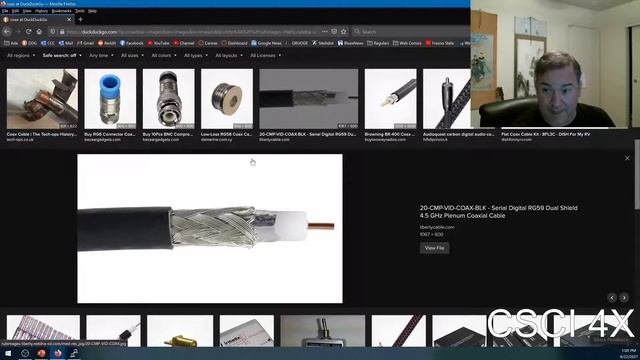Open the All layouts filter dropdown
Viewport: 640px width, 360px height.
229,56
